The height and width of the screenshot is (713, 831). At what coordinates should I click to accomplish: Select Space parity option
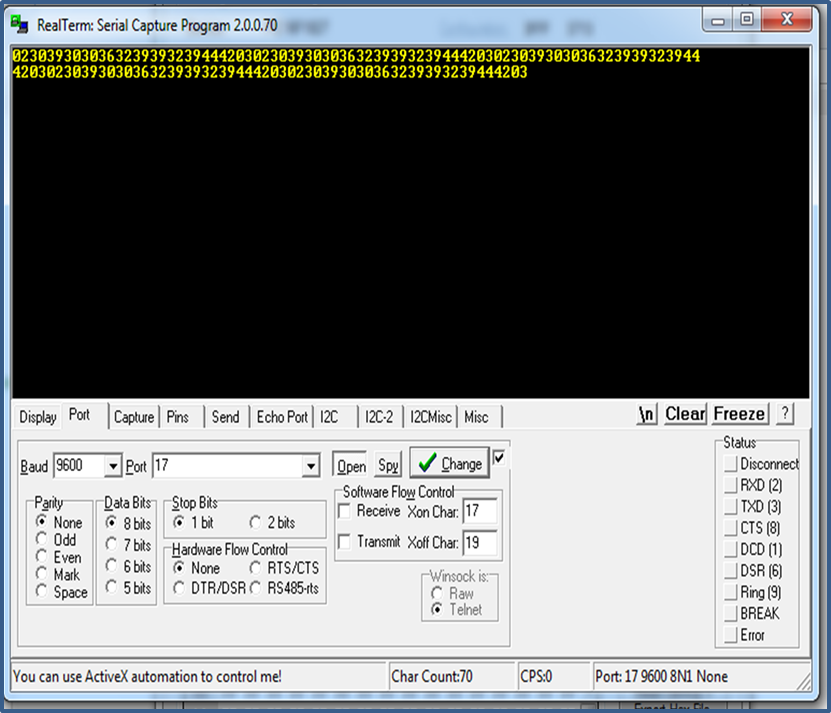61,592
